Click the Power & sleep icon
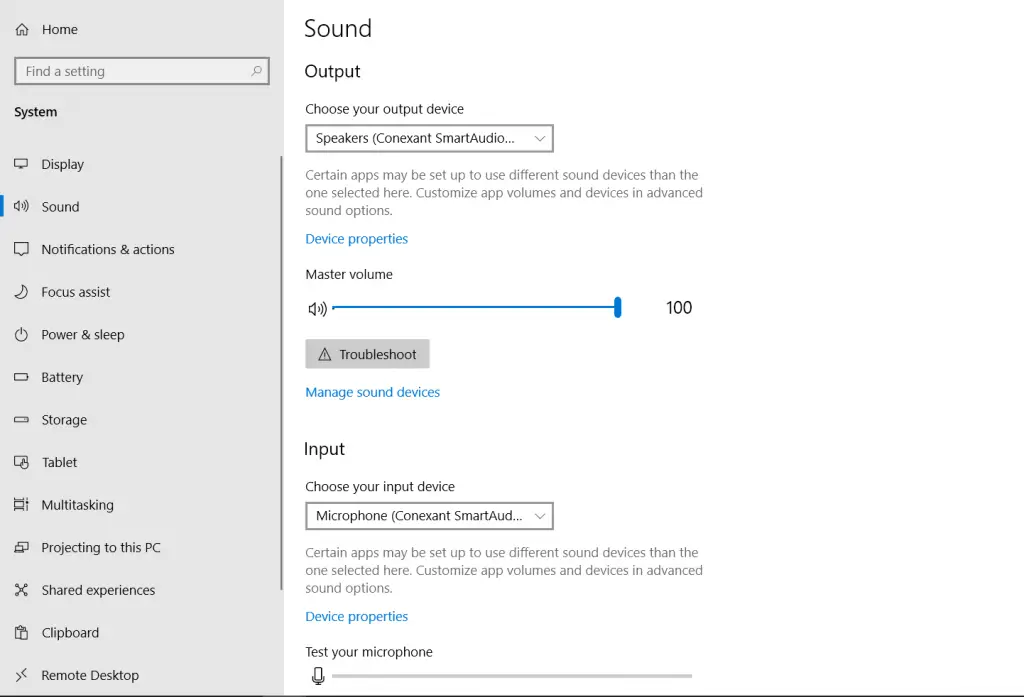The height and width of the screenshot is (697, 1024). pos(22,335)
